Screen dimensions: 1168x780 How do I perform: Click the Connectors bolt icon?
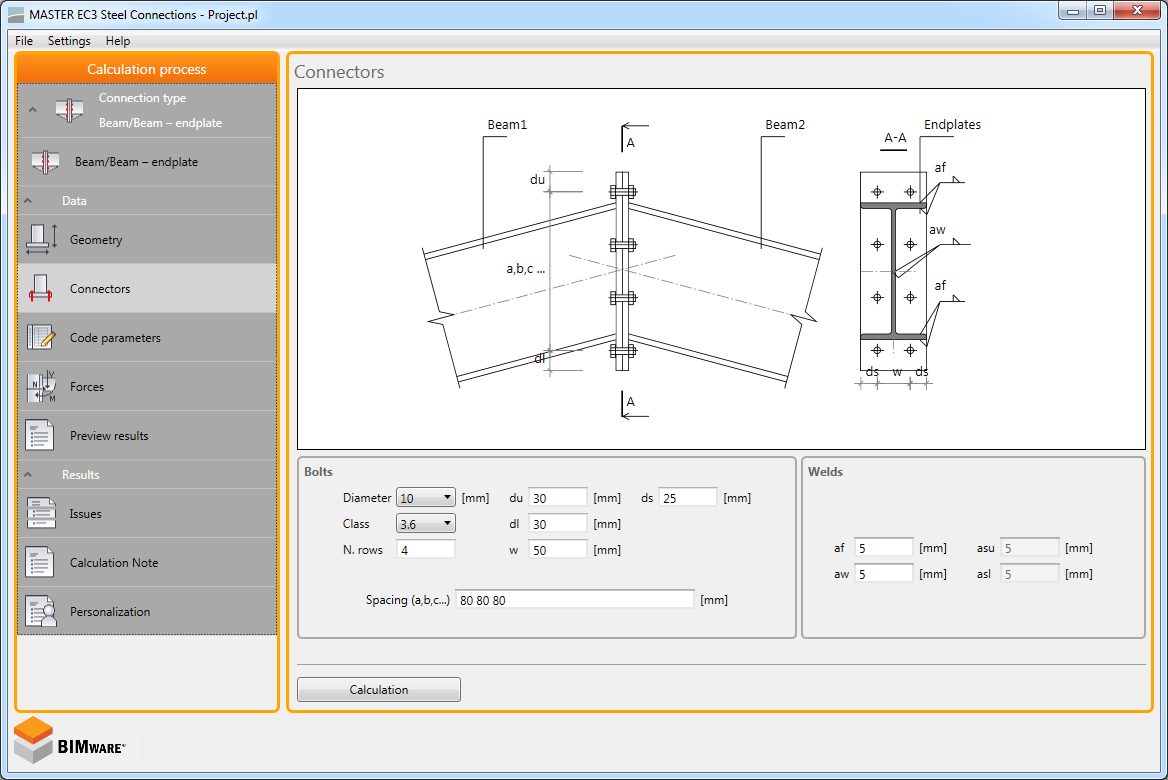tap(41, 289)
